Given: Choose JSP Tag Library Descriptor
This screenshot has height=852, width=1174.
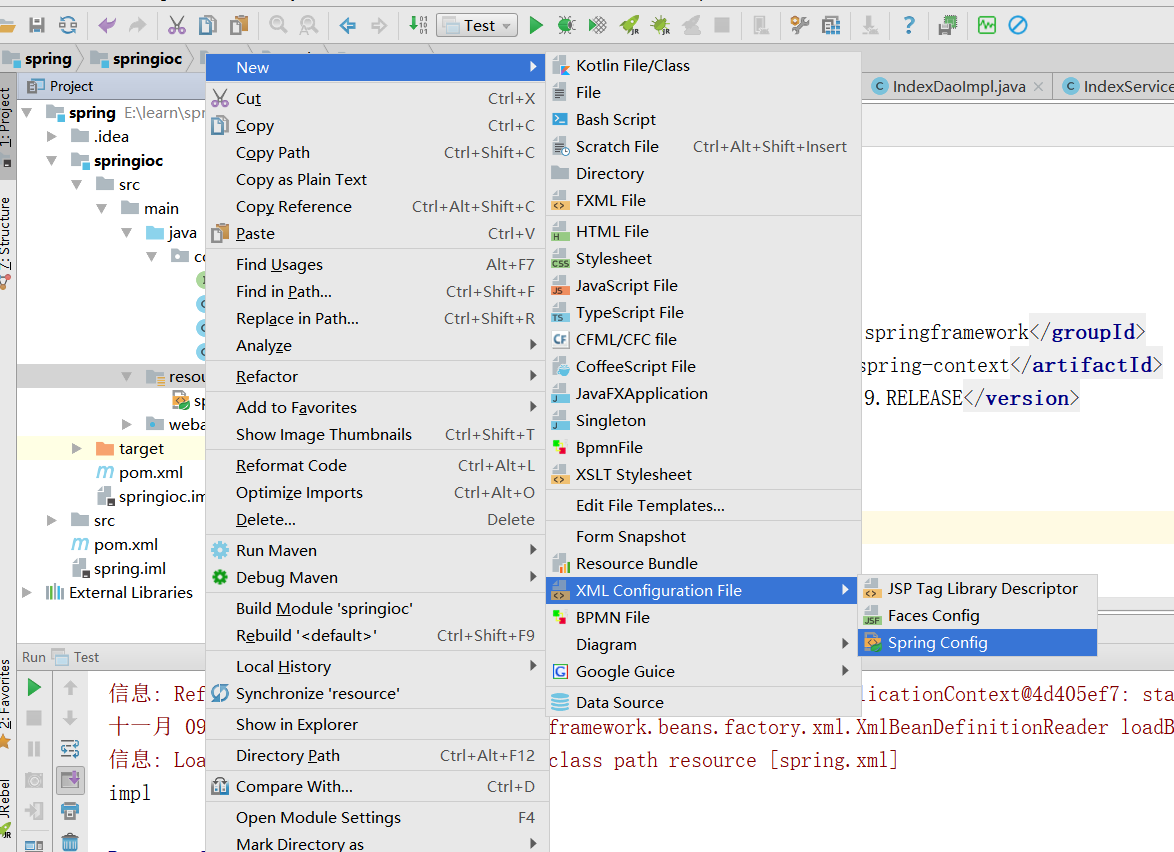Looking at the screenshot, I should (977, 588).
